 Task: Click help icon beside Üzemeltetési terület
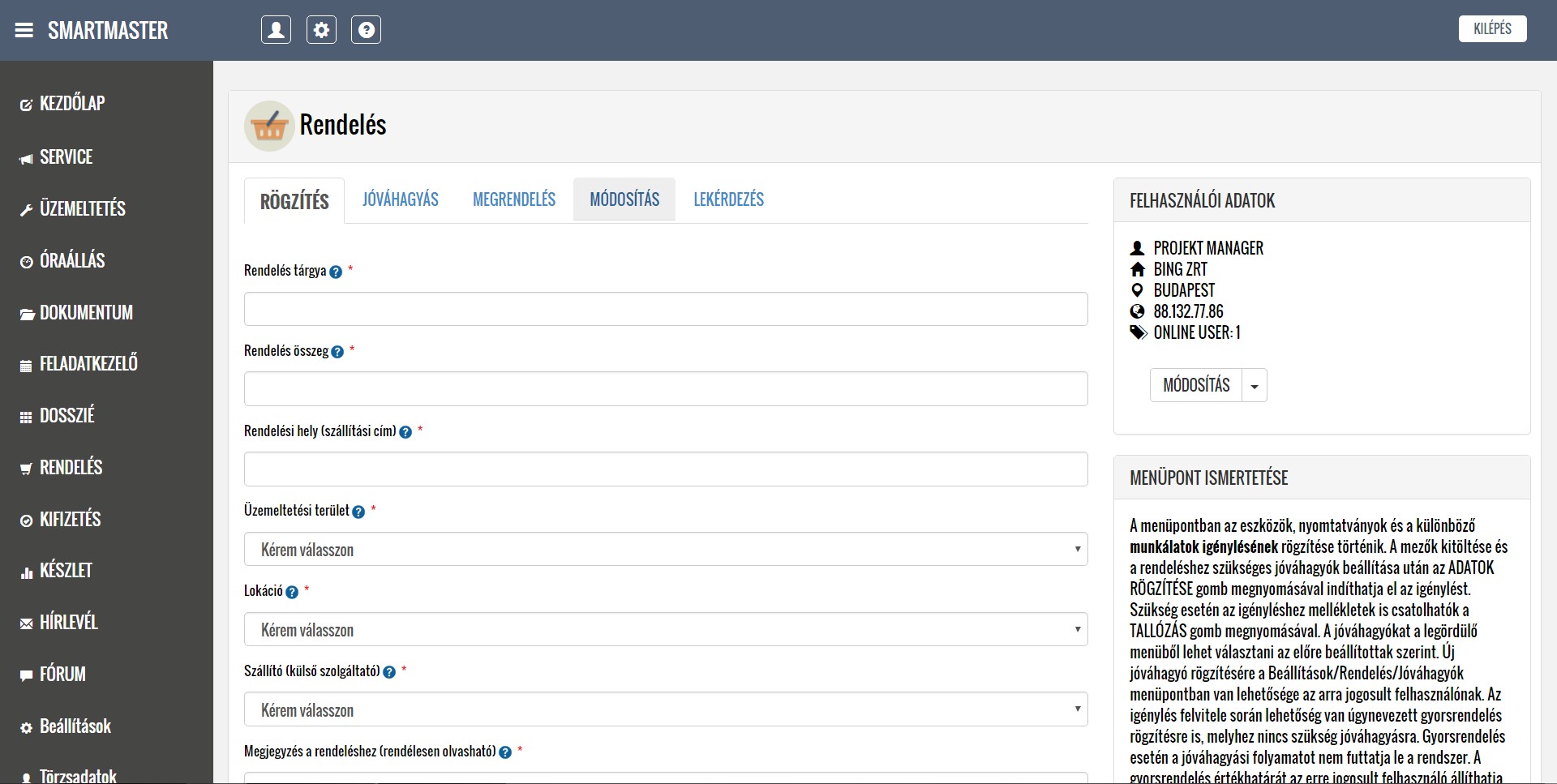pos(358,512)
